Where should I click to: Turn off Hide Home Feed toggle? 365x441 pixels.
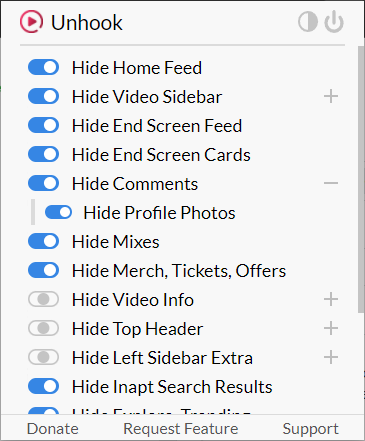point(44,67)
